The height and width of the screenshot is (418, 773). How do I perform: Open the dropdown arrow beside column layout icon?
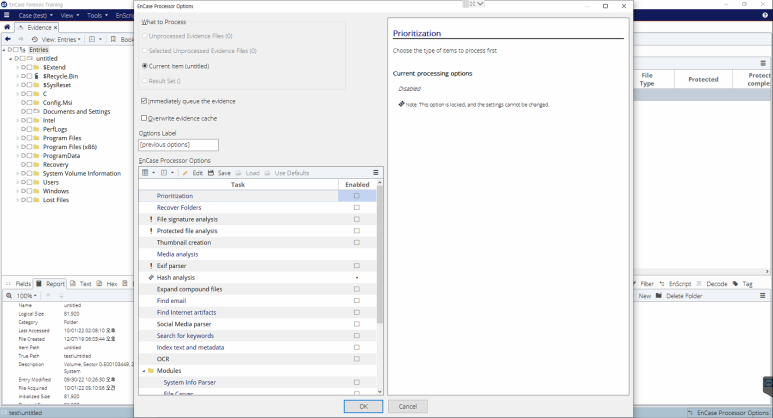point(172,173)
